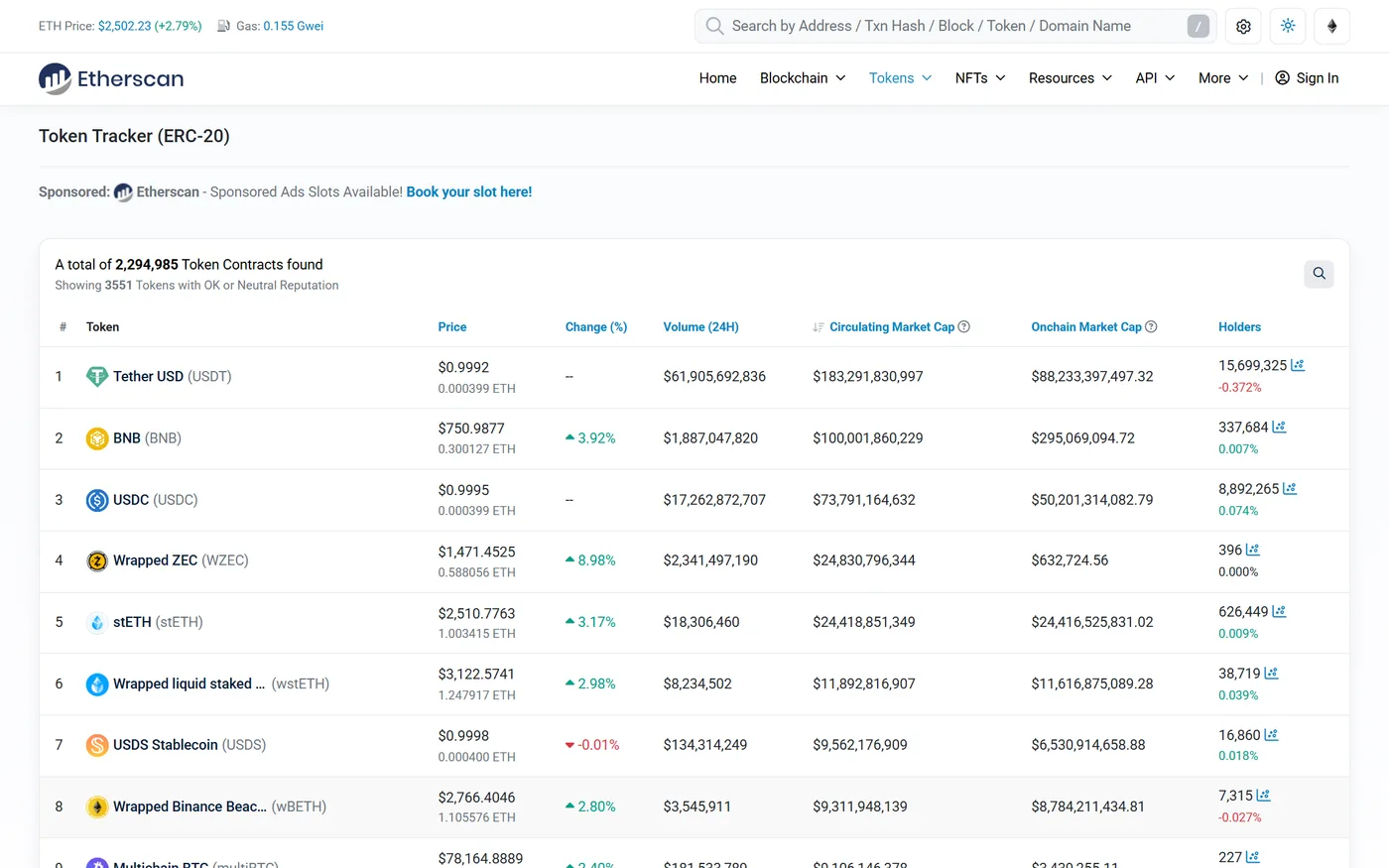Click the wstETH token icon
This screenshot has width=1389, height=868.
coord(97,683)
